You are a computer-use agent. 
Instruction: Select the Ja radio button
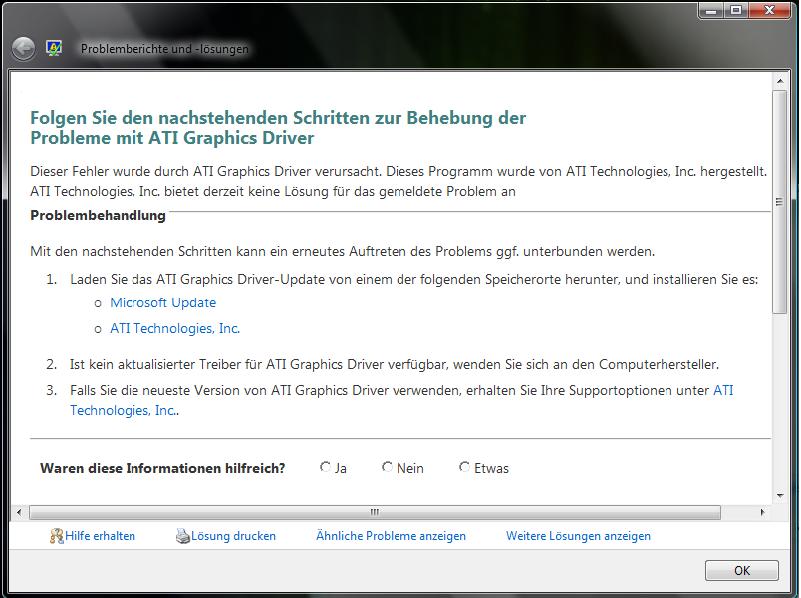325,467
